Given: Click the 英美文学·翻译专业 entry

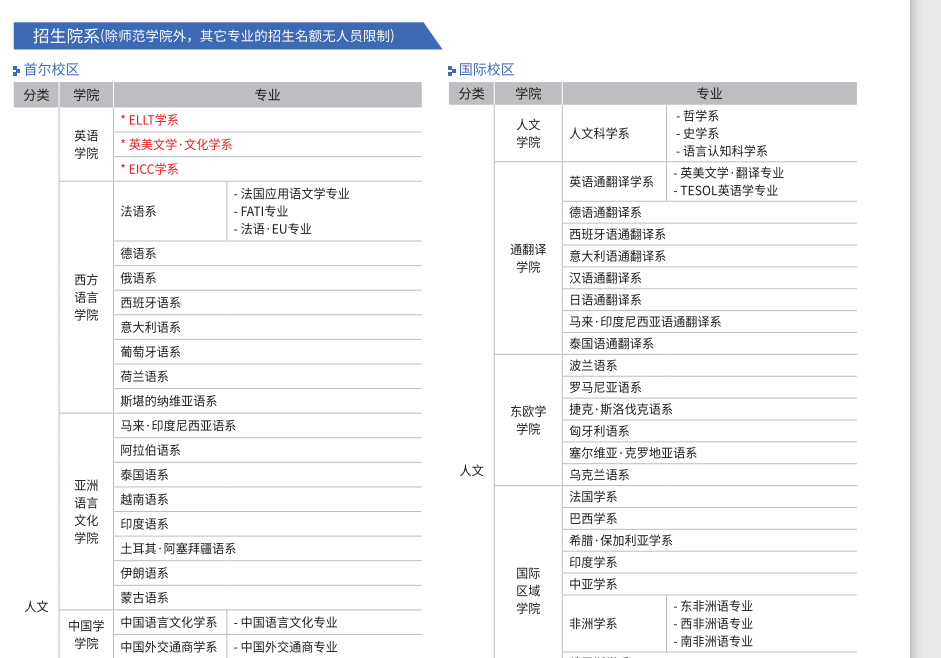Looking at the screenshot, I should coord(729,173).
